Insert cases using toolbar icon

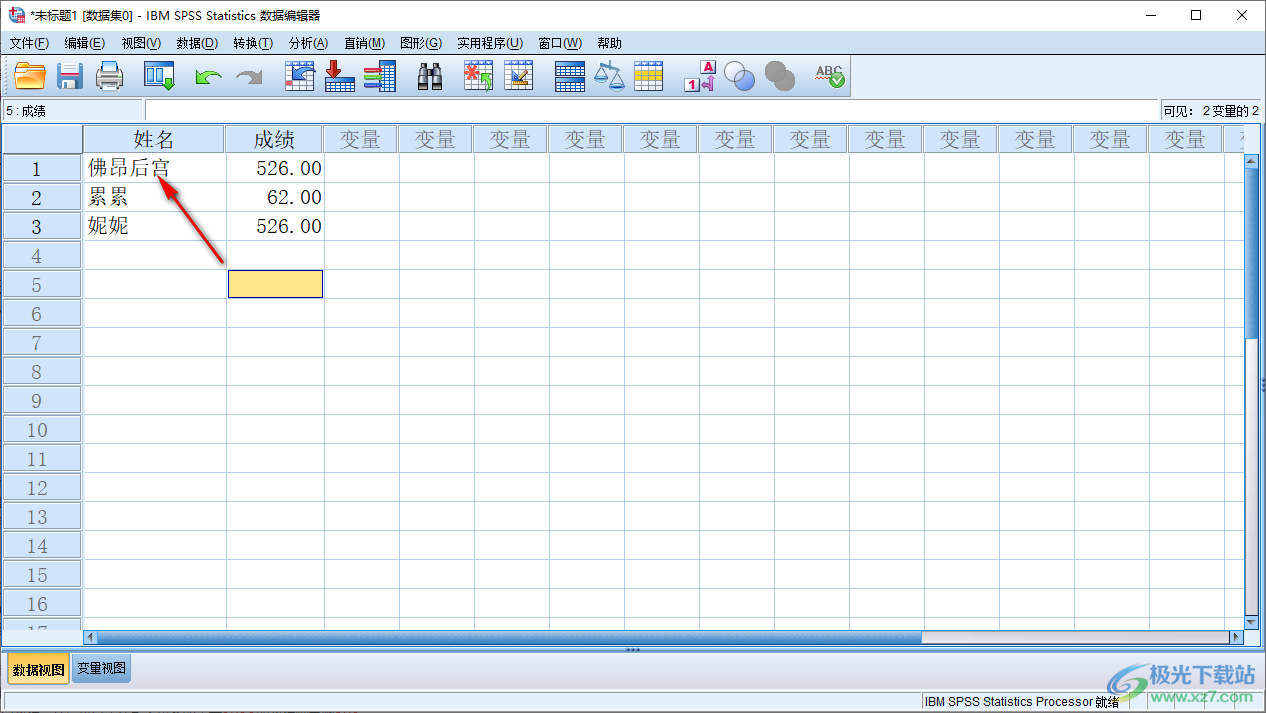[478, 76]
